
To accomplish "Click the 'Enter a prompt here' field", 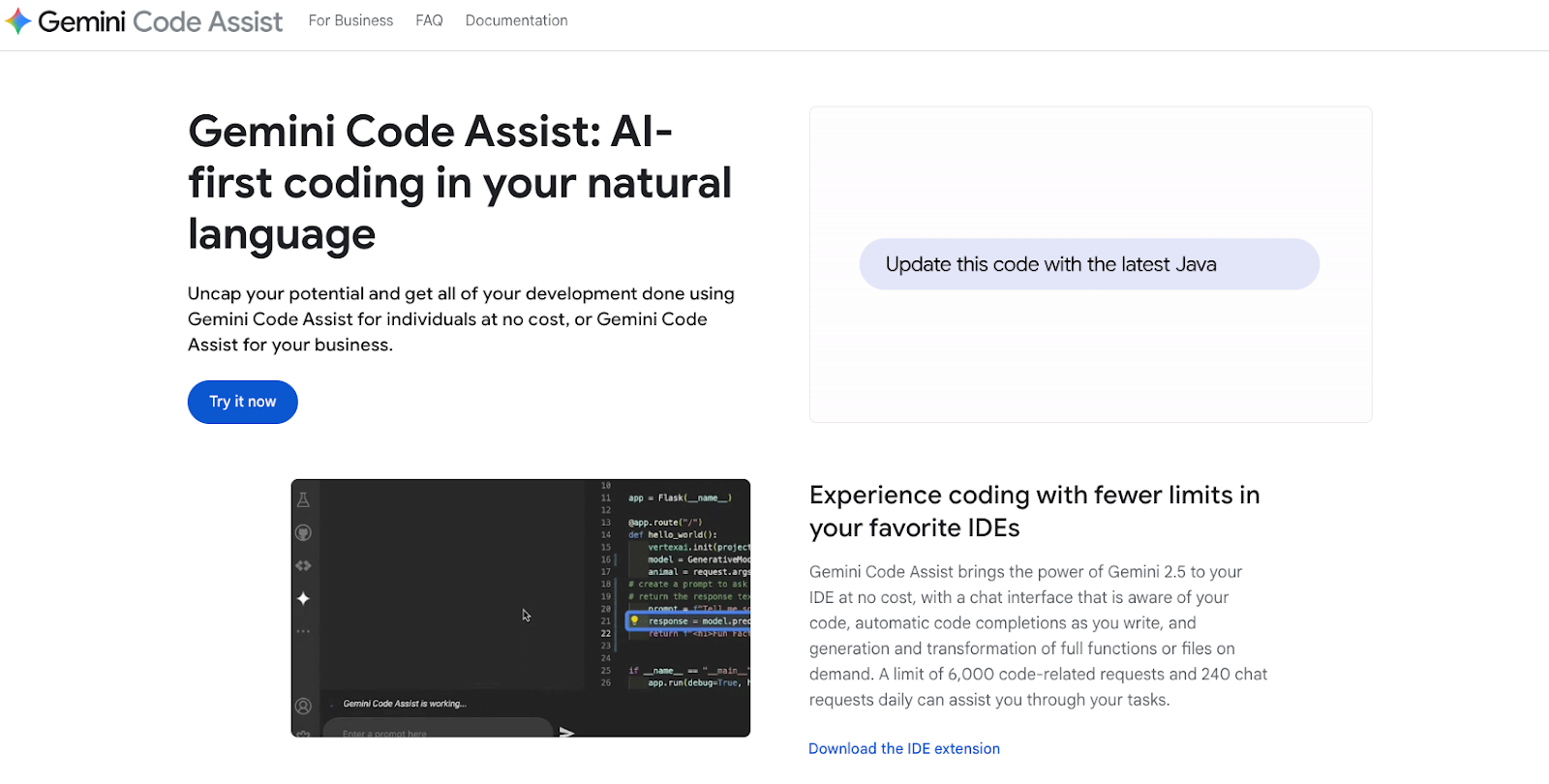I will [x=438, y=729].
